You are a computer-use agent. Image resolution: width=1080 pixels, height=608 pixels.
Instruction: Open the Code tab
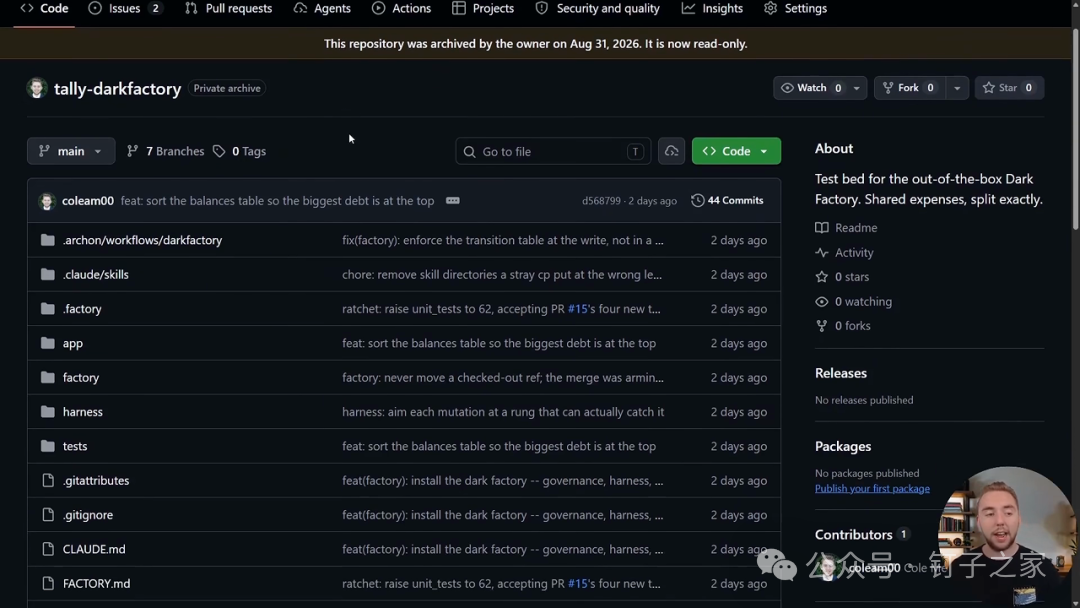pos(44,8)
